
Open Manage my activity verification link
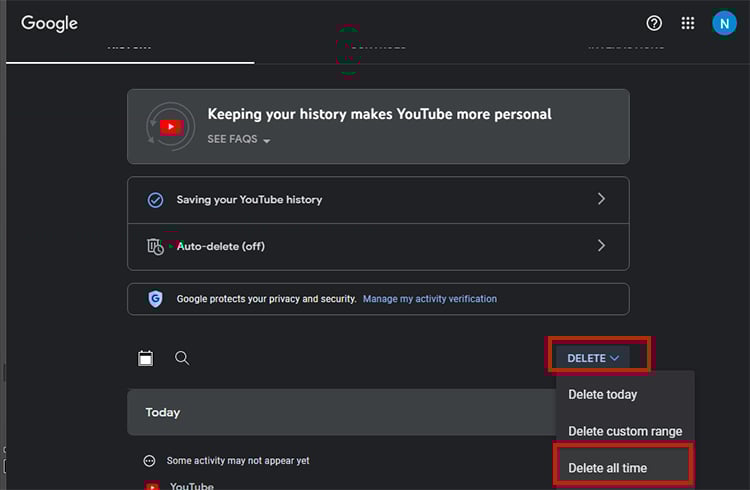(430, 299)
